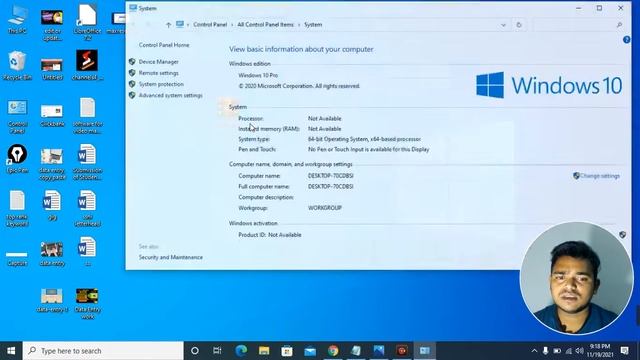Open Mail app from taskbar

310,351
